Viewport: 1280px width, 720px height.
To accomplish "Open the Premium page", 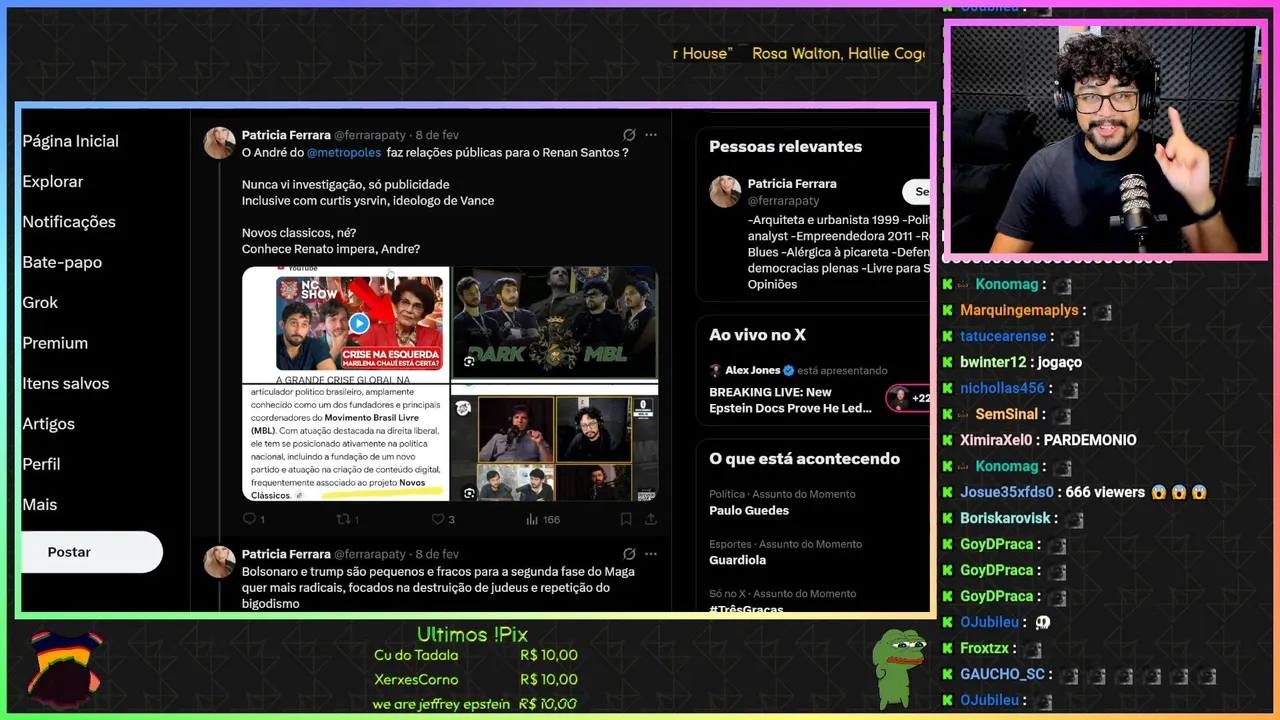I will pos(55,343).
